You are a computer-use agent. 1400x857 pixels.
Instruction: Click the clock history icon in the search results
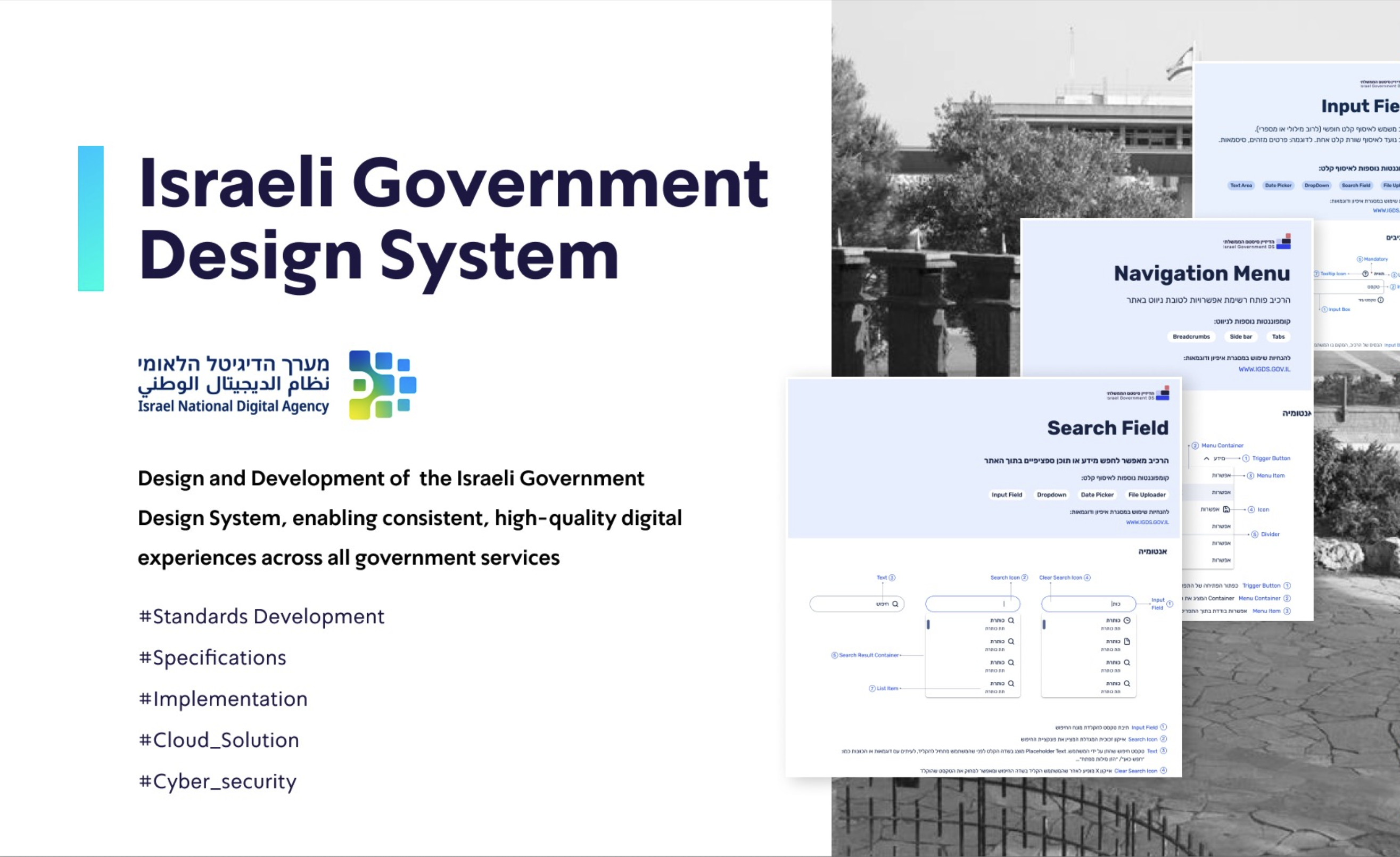(1127, 620)
